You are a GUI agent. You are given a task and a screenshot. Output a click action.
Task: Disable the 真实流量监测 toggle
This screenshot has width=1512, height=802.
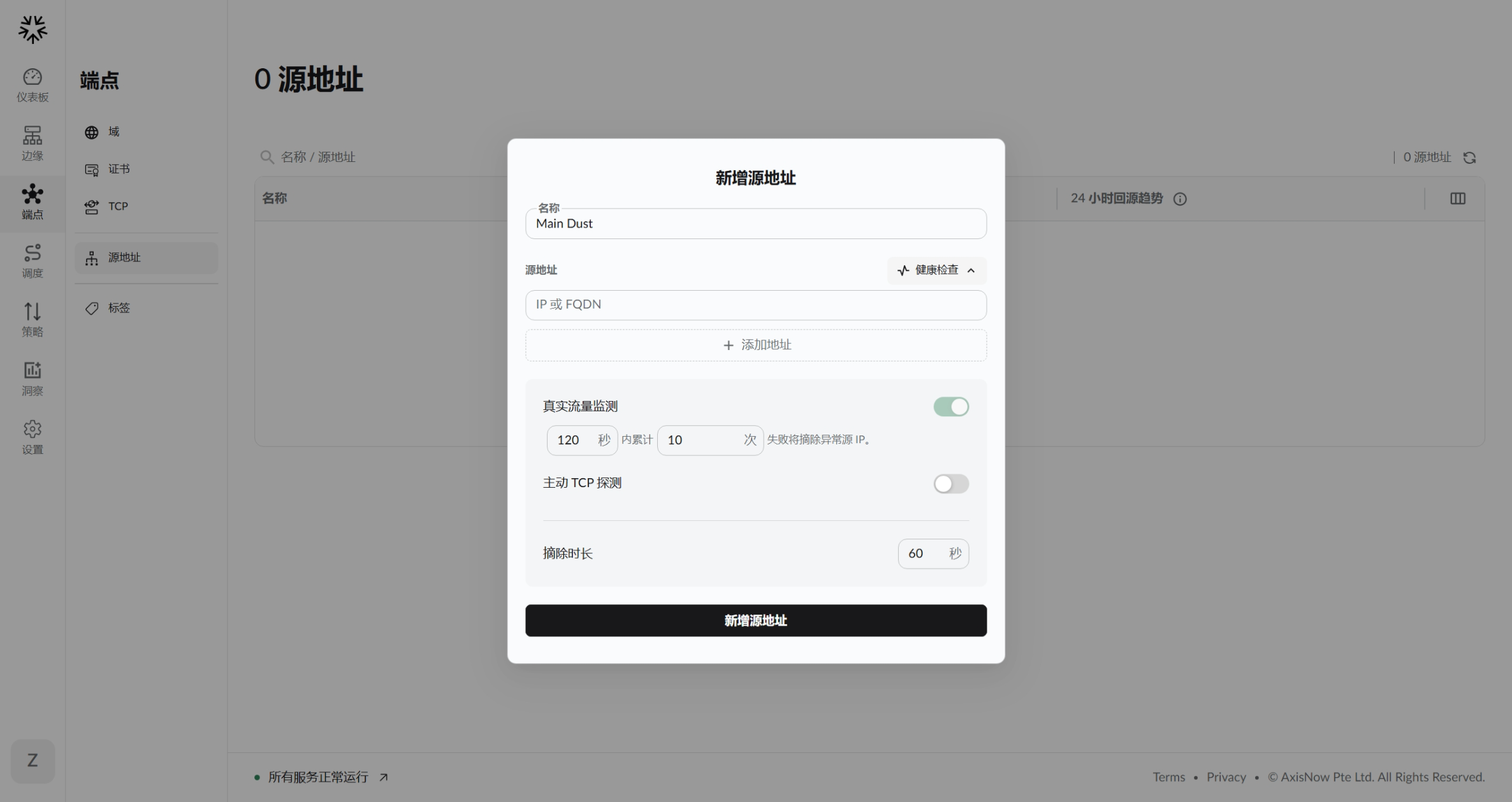pos(951,407)
